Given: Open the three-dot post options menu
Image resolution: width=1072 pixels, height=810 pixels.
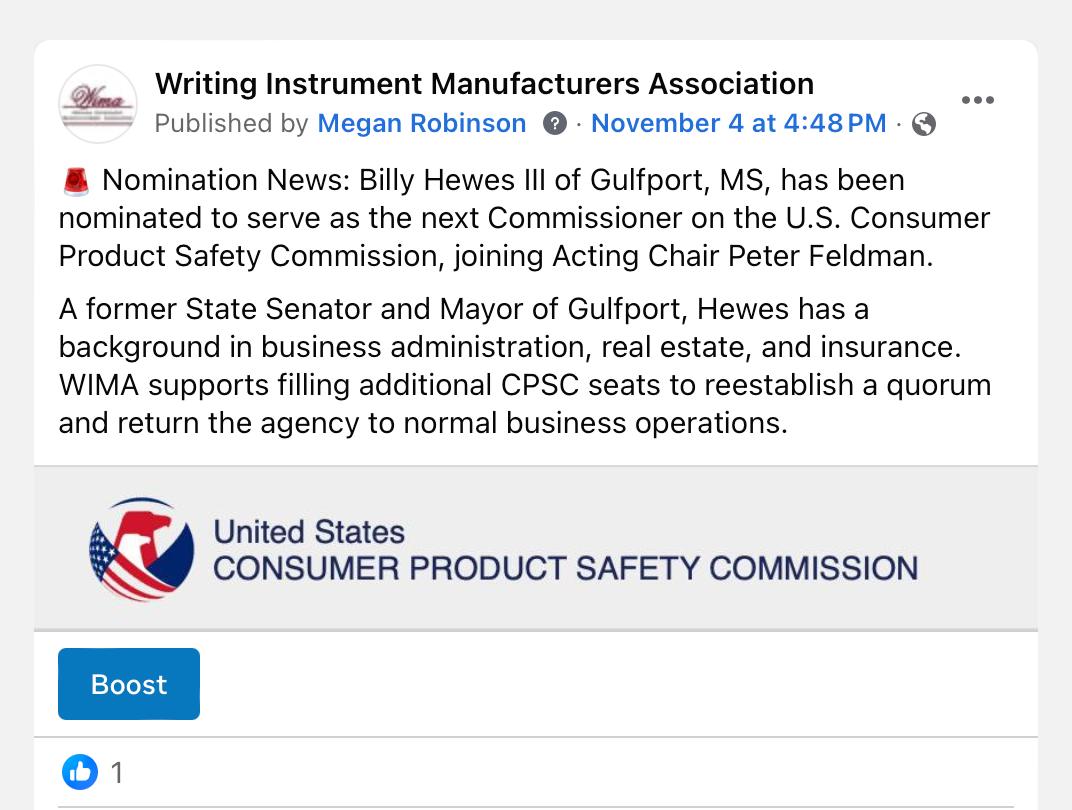Looking at the screenshot, I should (x=977, y=100).
